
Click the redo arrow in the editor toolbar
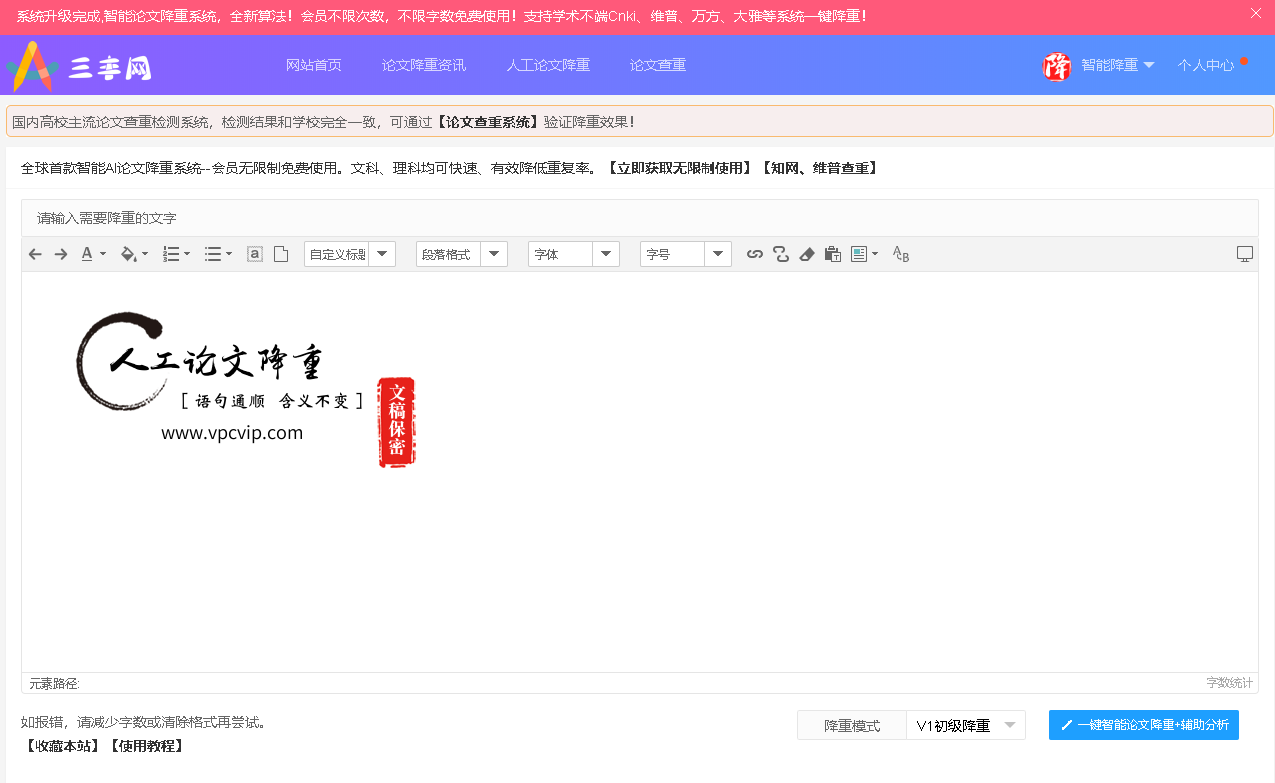pyautogui.click(x=61, y=254)
